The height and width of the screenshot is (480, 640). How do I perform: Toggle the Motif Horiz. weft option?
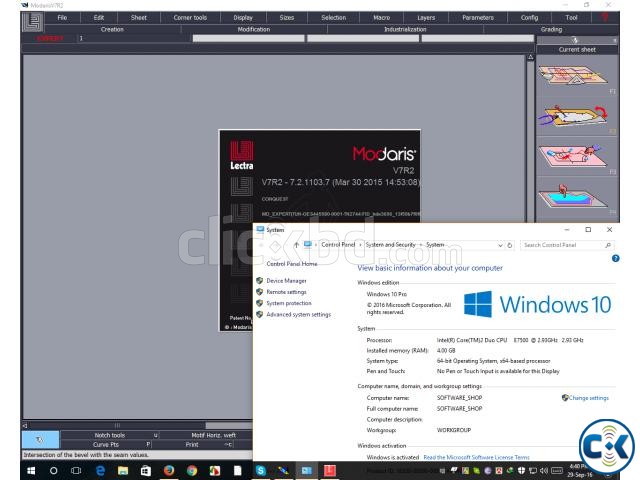tap(213, 435)
